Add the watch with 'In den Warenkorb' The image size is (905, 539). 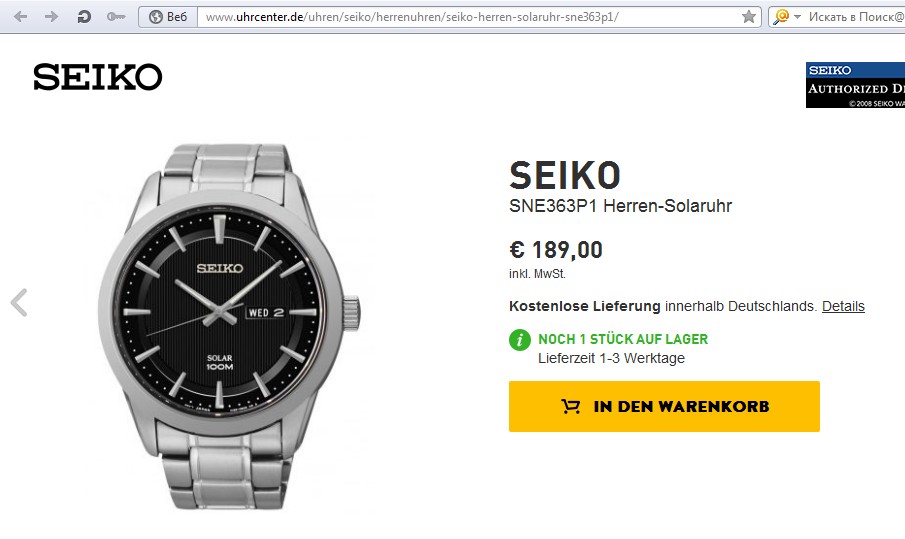point(664,406)
